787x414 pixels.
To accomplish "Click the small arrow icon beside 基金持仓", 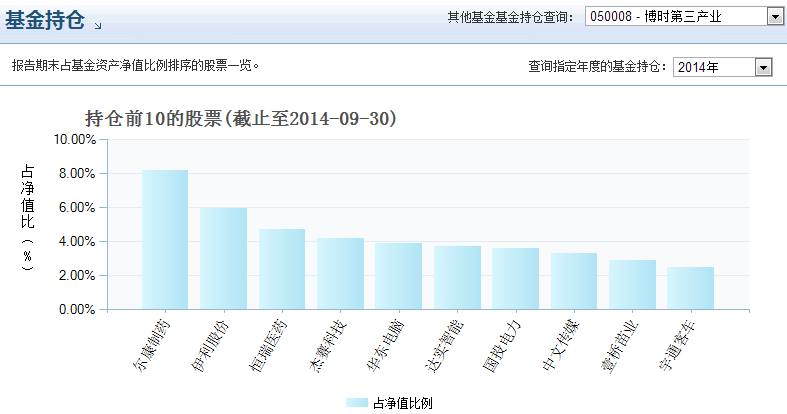I will (97, 24).
